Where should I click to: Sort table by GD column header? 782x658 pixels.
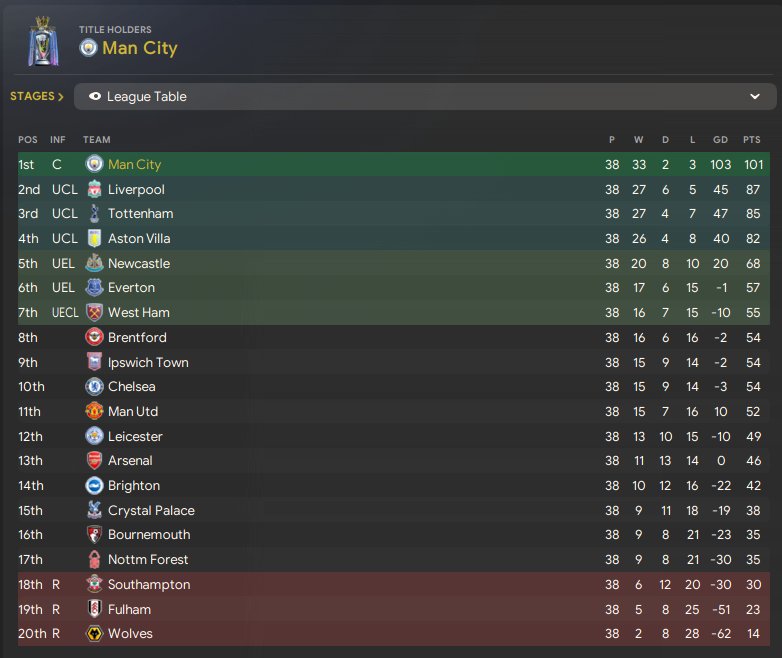(718, 139)
